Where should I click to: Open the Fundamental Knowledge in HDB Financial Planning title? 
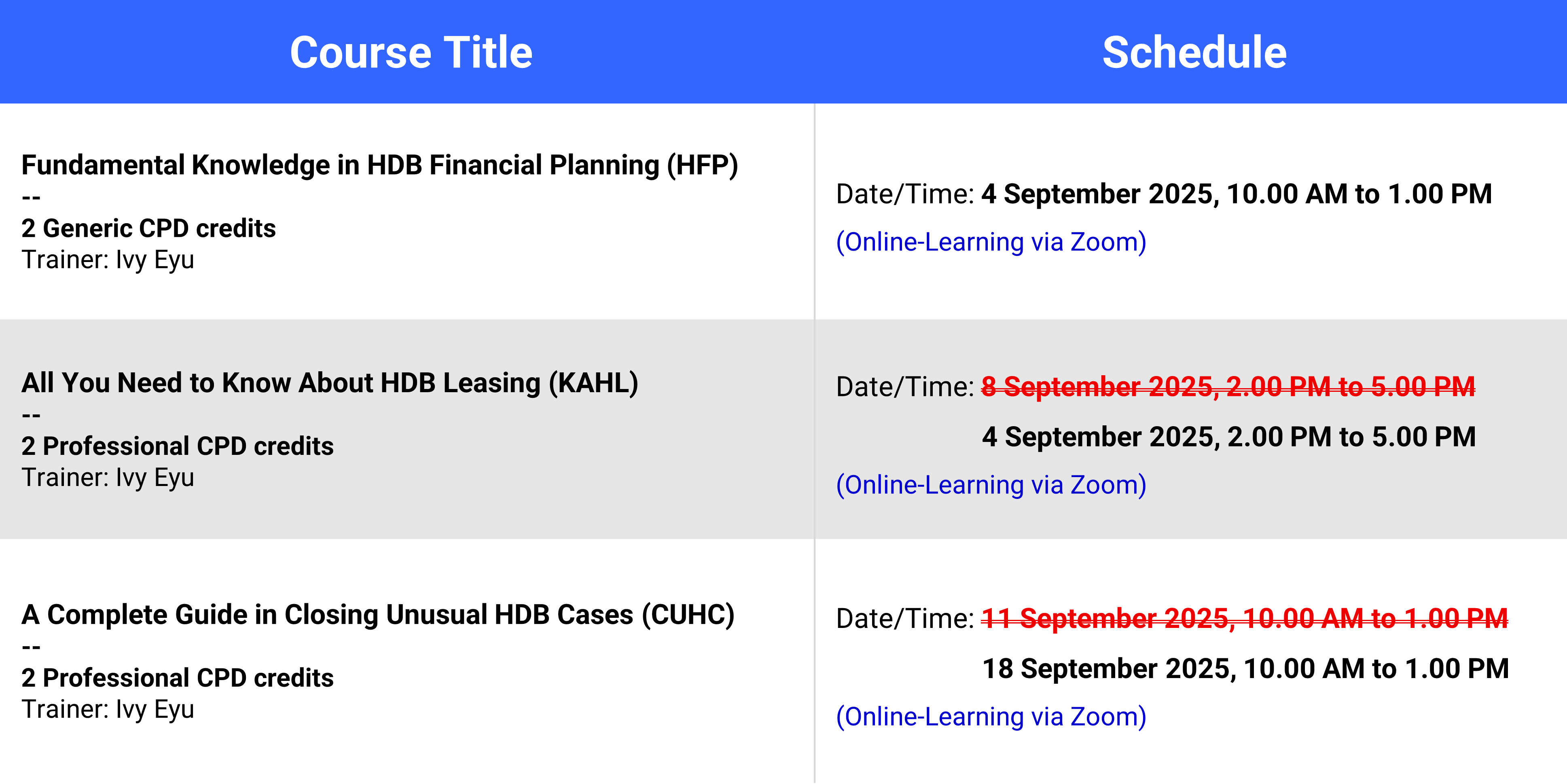379,165
